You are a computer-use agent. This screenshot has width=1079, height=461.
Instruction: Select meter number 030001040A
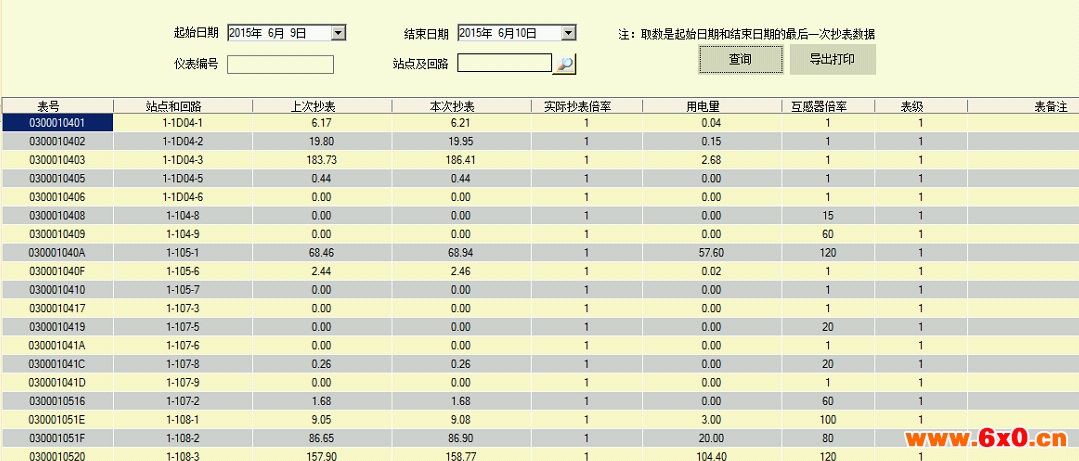tap(57, 253)
